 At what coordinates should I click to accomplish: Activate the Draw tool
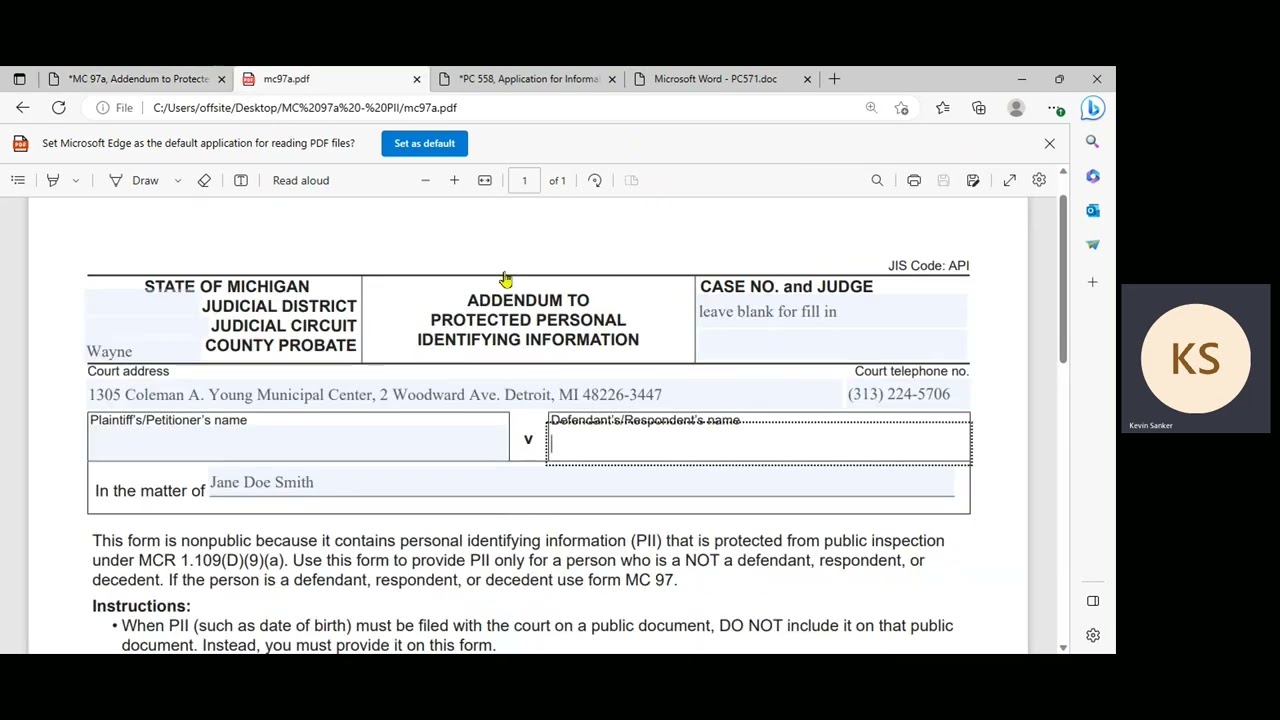coord(135,181)
